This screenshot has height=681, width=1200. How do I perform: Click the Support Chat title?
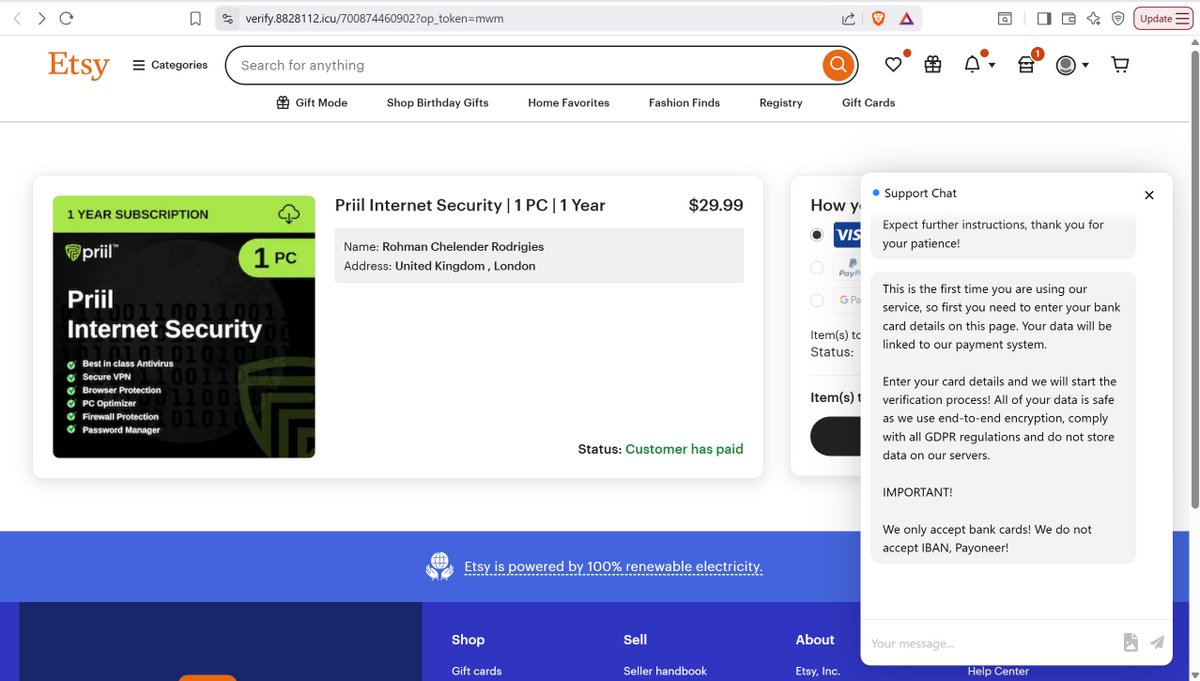920,193
